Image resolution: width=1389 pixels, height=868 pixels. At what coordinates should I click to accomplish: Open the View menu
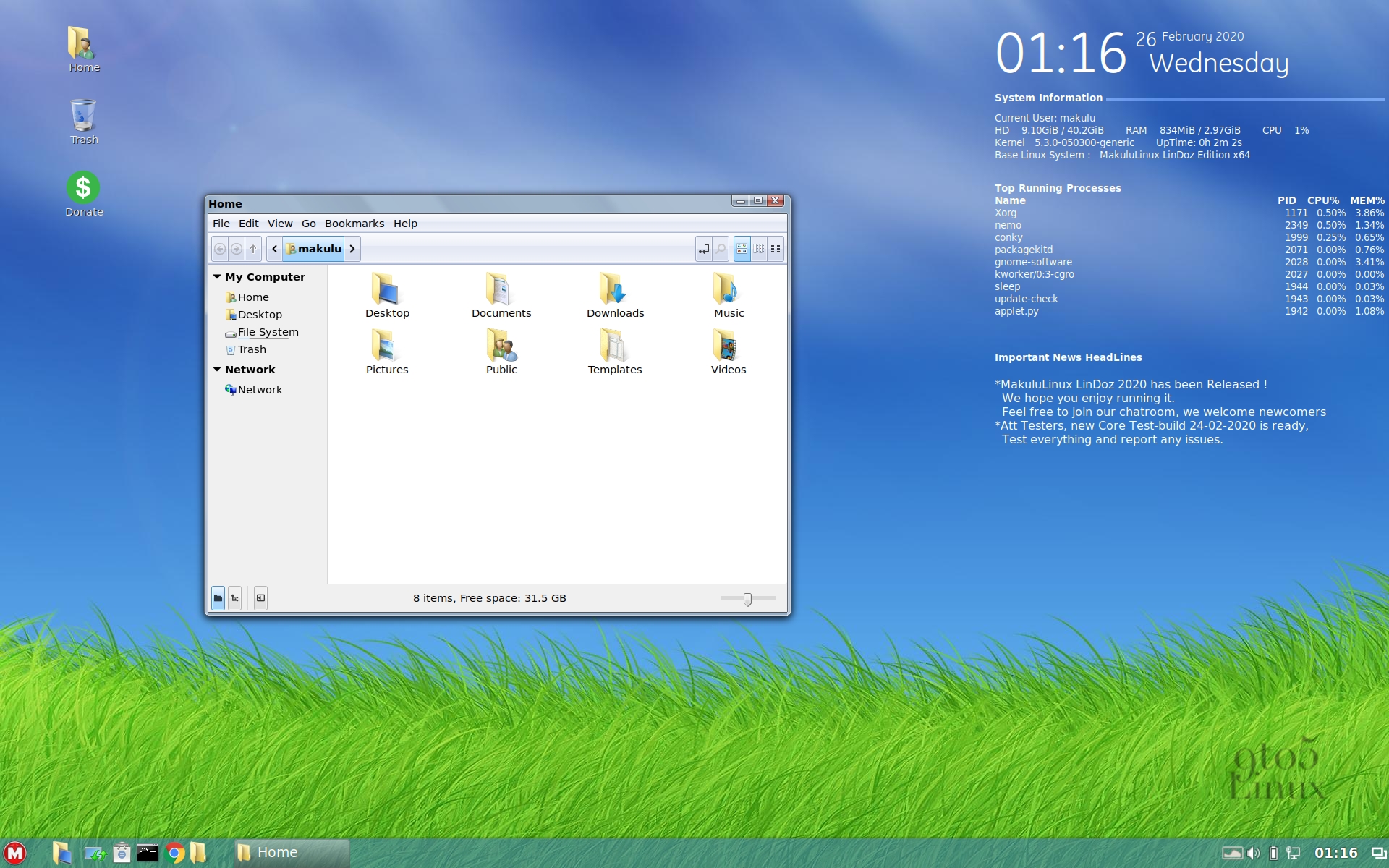pyautogui.click(x=279, y=224)
